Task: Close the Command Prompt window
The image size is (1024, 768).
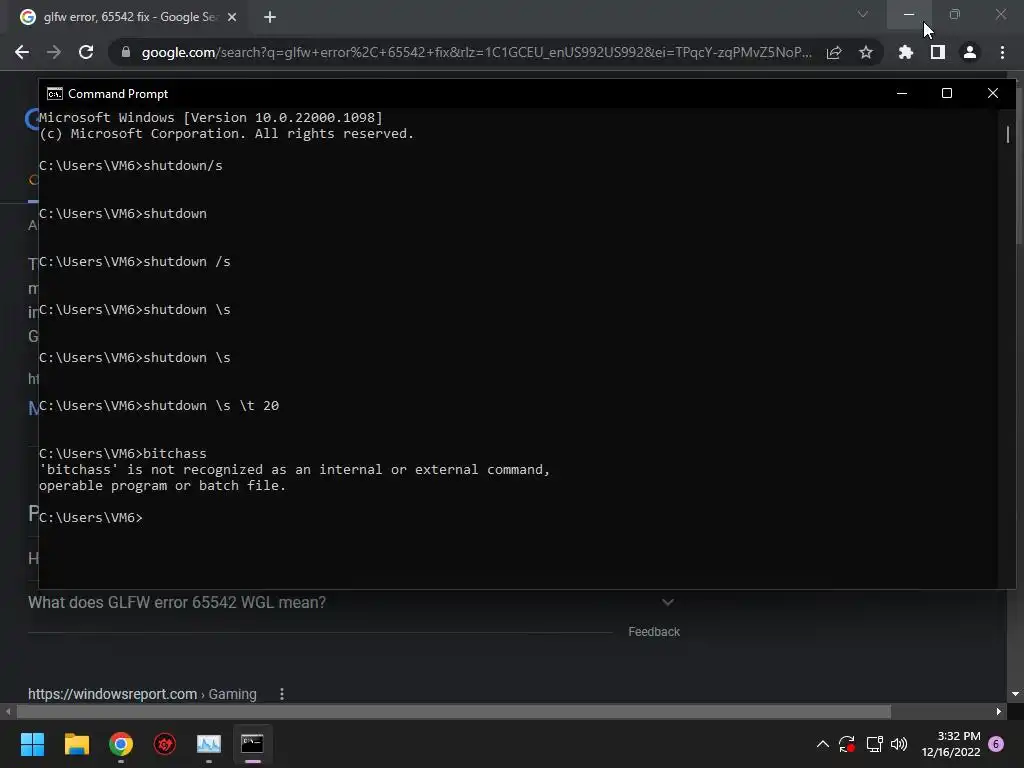Action: 993,93
